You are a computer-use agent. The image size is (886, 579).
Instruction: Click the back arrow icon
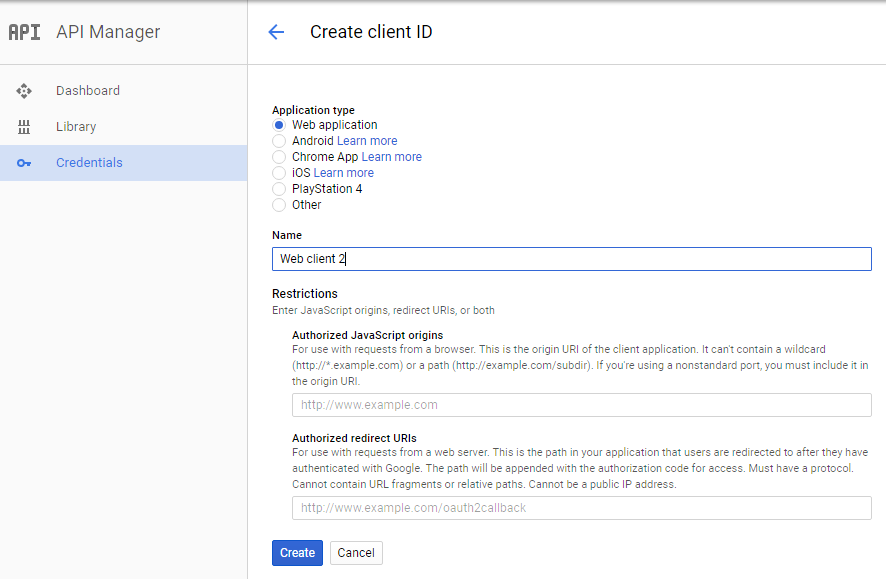point(276,32)
